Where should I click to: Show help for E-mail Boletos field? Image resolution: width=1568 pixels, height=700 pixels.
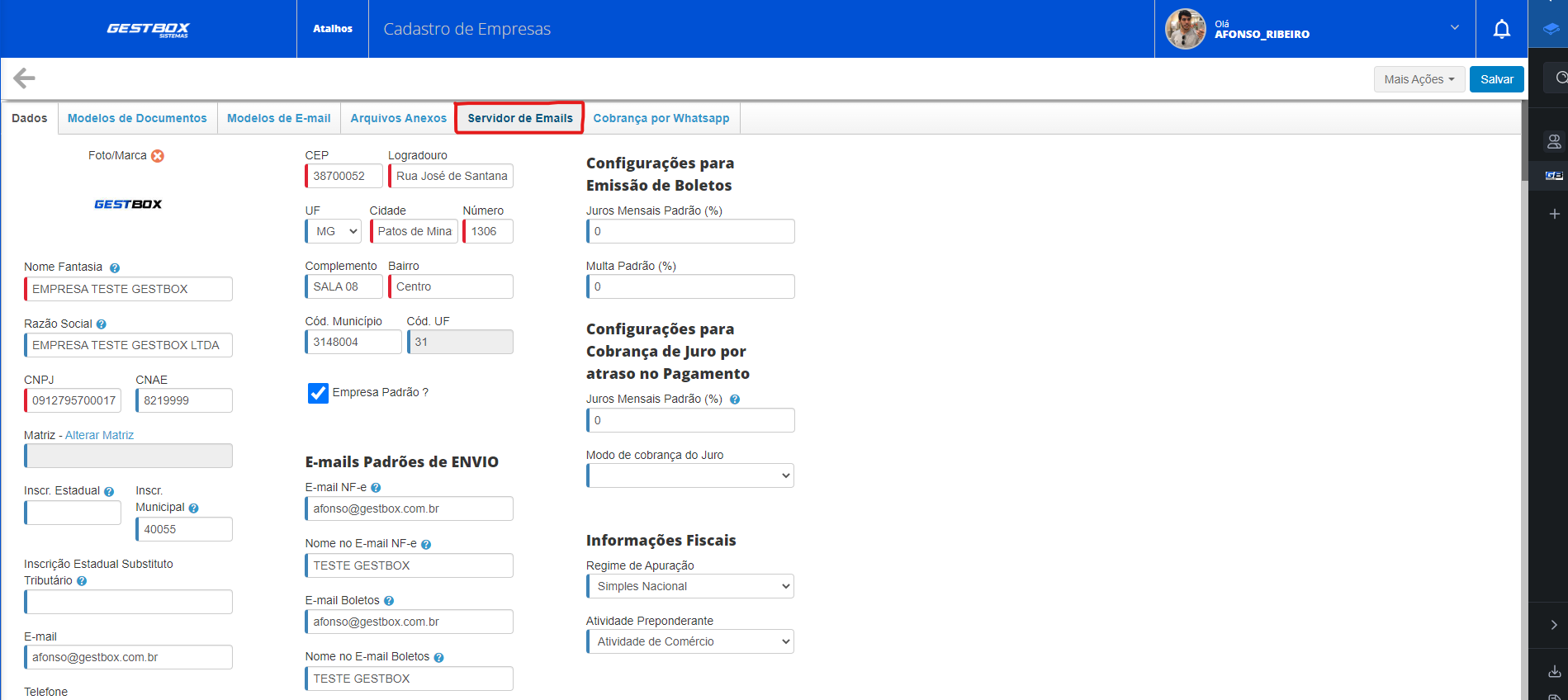coord(389,601)
